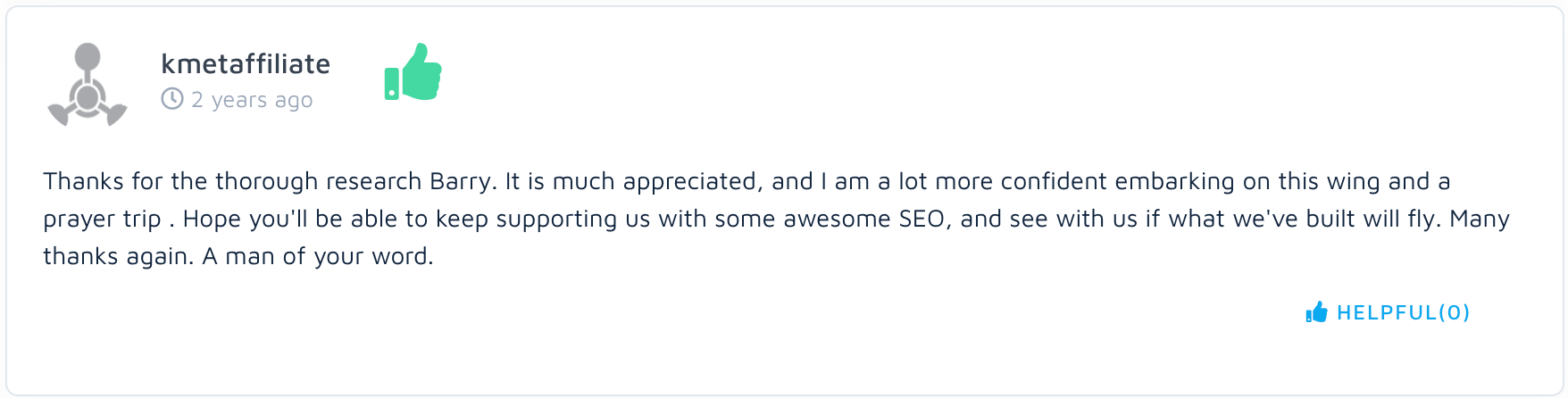Click kmetaffiliate's gray avatar icon
1568x398 pixels.
pyautogui.click(x=87, y=85)
